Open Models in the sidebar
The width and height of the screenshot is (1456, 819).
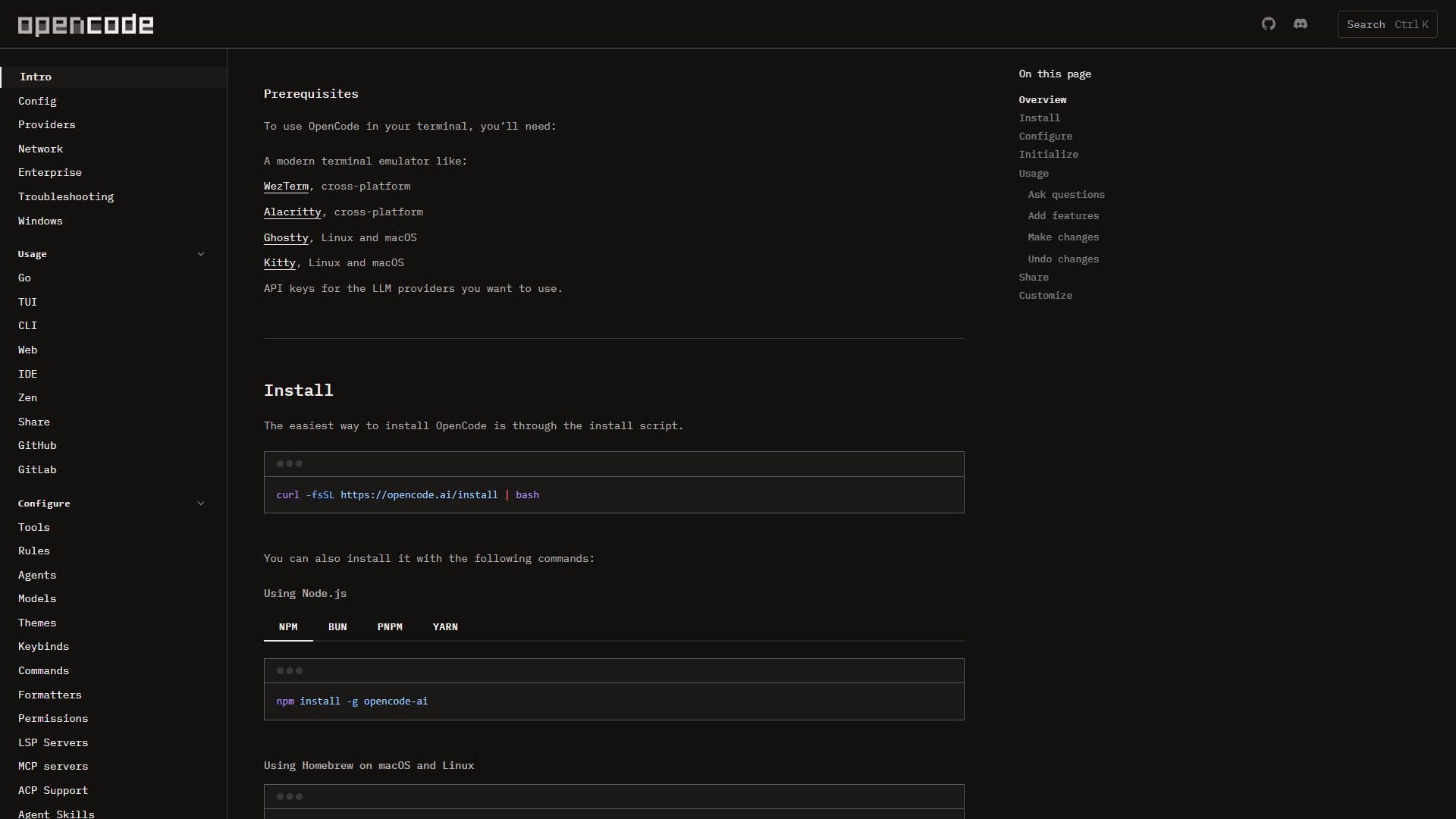[x=37, y=598]
